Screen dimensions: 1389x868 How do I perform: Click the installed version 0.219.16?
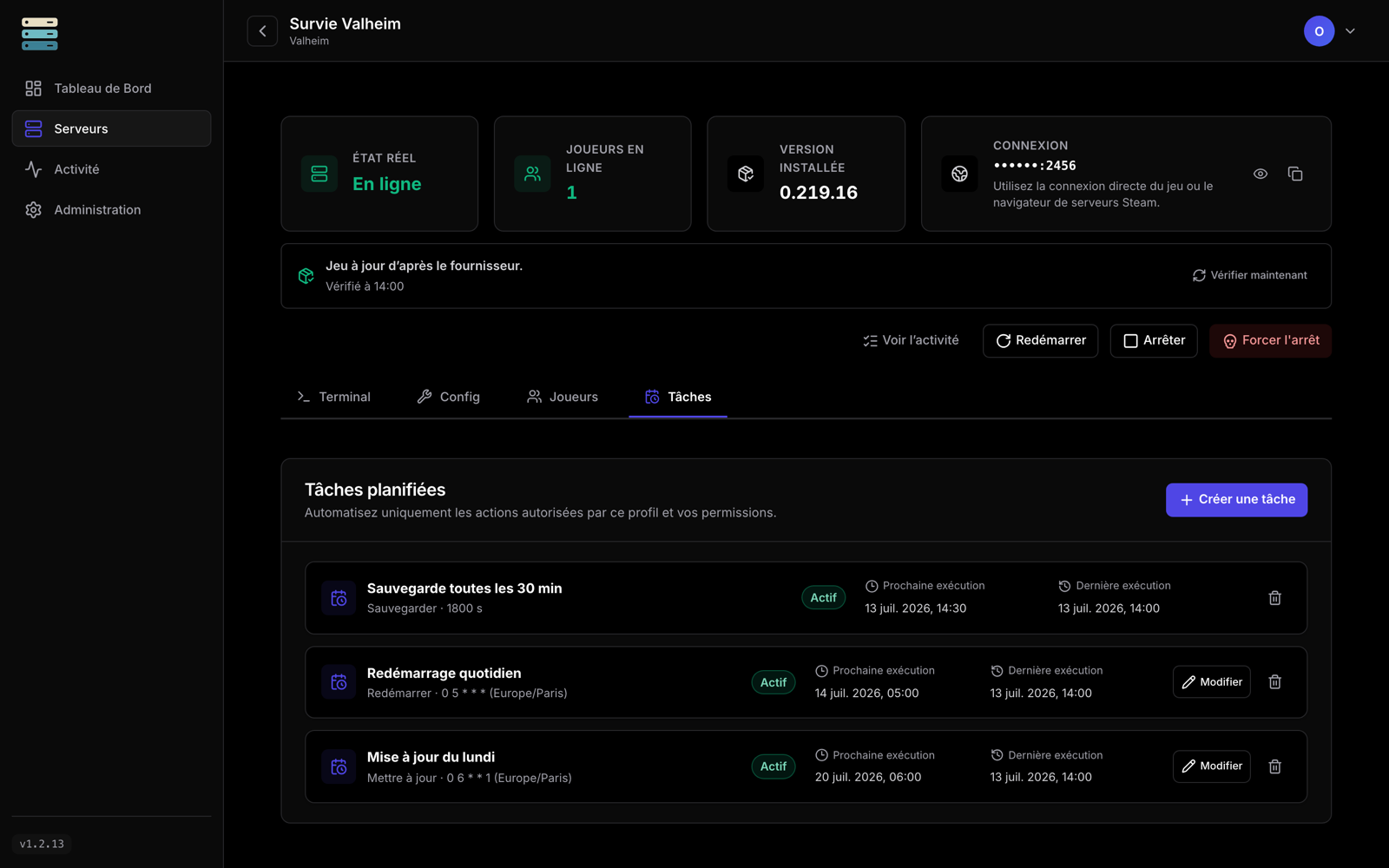tap(819, 193)
